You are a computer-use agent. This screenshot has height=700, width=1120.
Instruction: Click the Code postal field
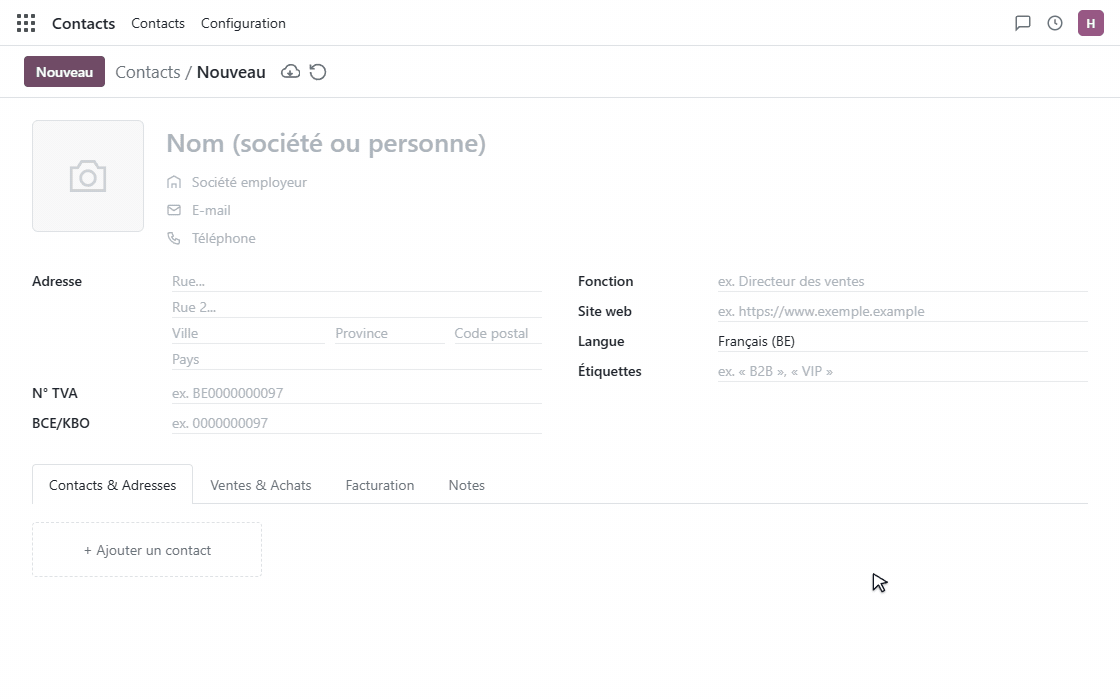click(x=498, y=334)
